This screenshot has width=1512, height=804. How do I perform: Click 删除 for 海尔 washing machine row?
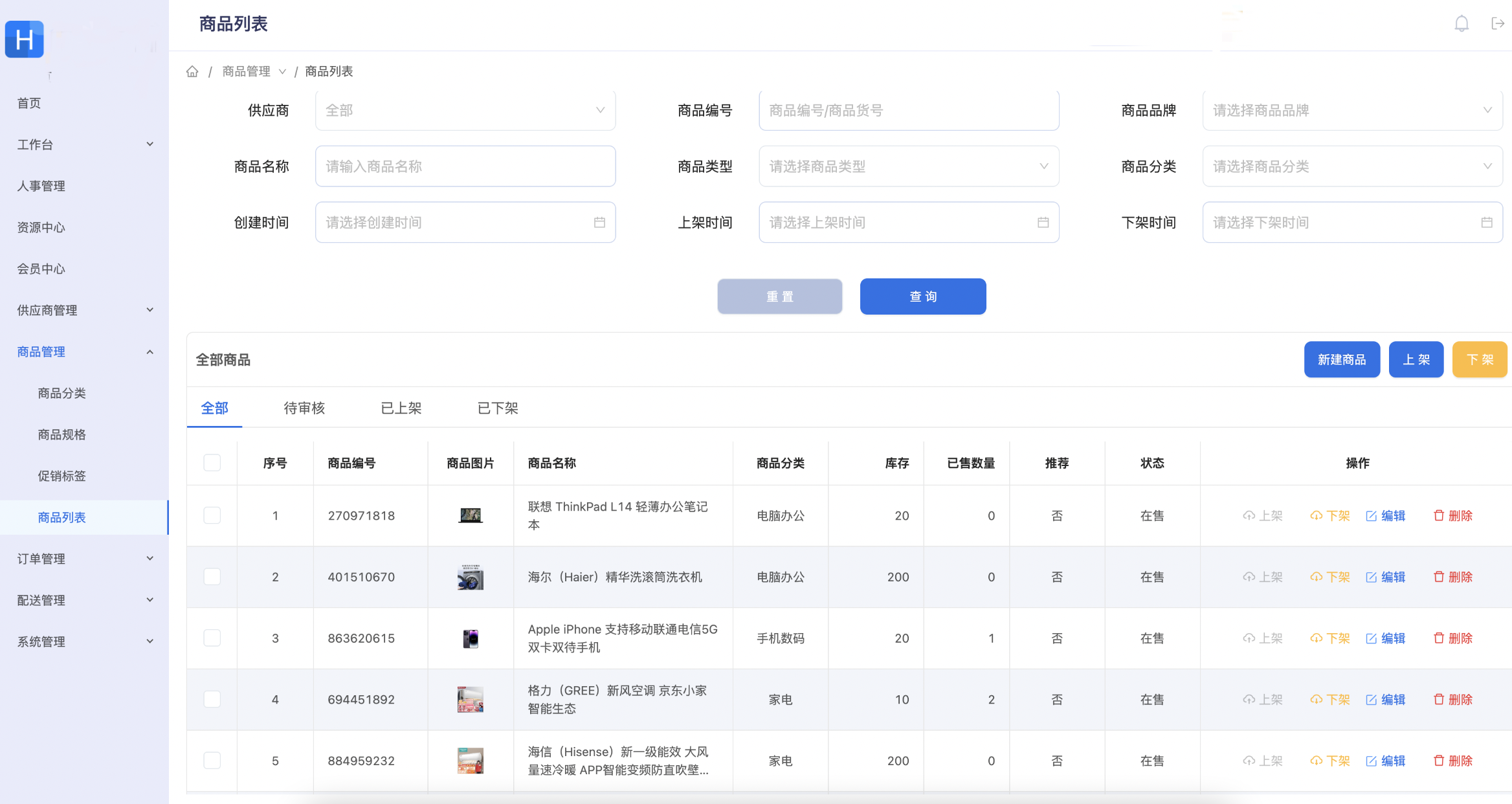[x=1453, y=577]
